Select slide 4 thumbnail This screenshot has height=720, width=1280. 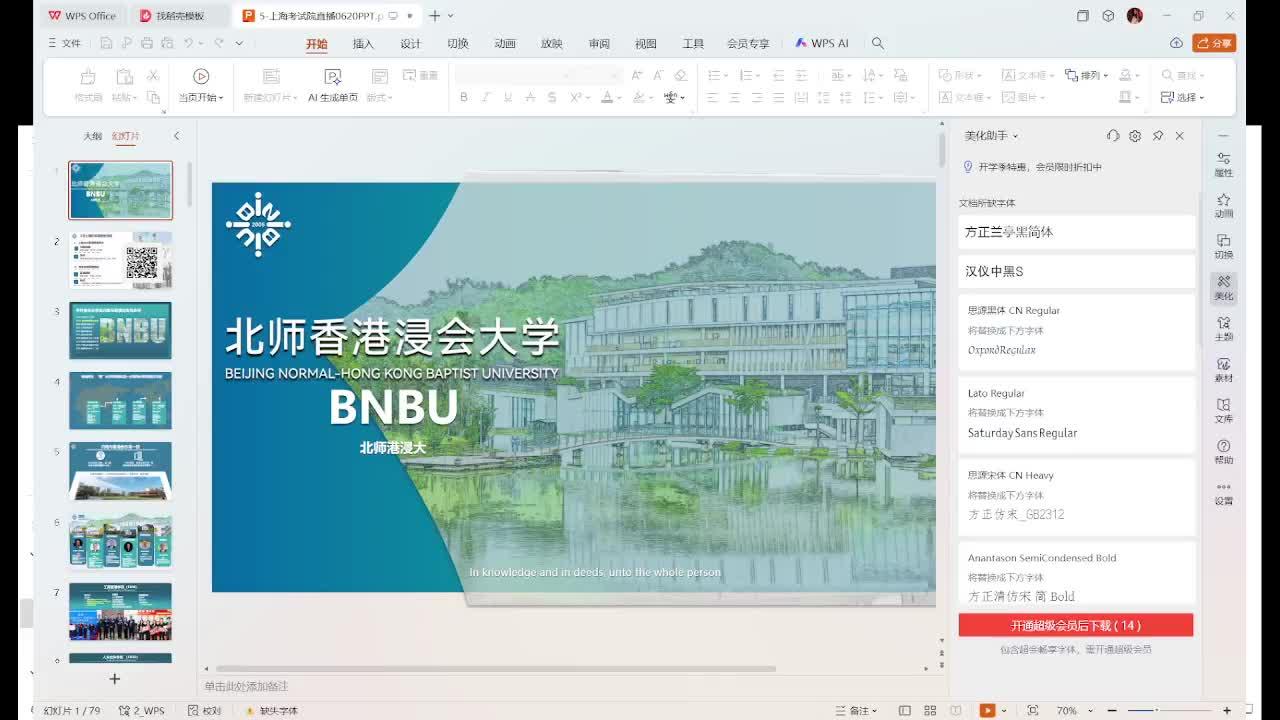click(x=120, y=400)
